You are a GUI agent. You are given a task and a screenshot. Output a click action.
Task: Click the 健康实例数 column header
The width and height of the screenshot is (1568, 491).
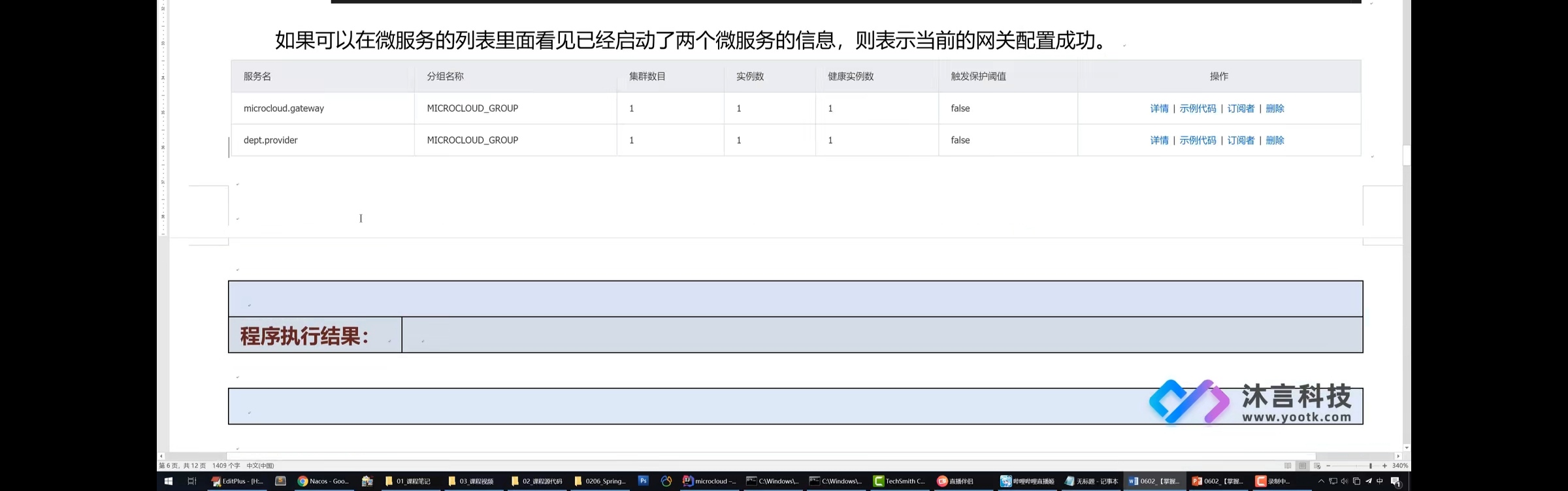851,76
